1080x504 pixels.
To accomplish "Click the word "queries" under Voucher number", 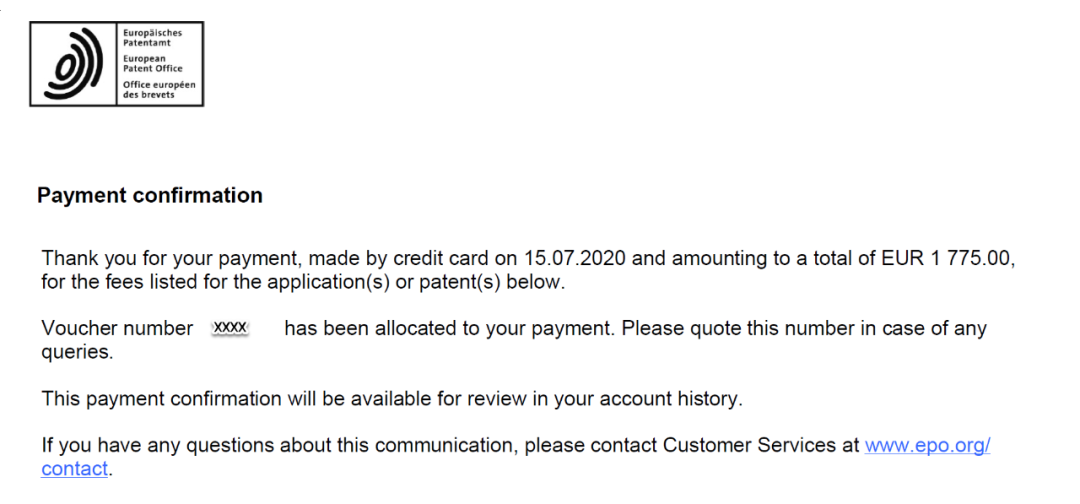I will (74, 352).
